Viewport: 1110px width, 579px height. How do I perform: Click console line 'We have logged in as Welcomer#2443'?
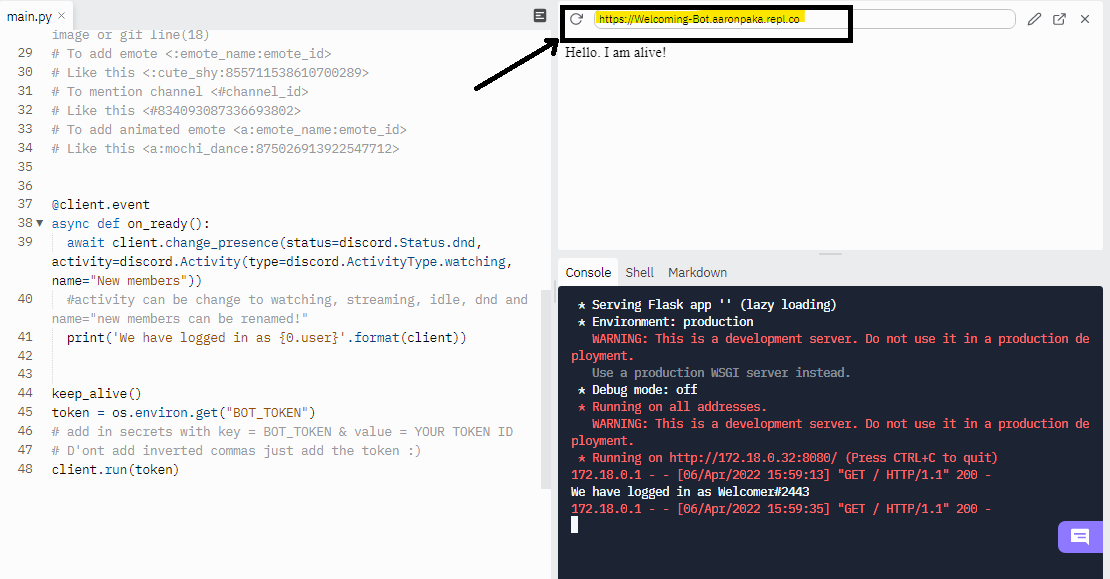(x=690, y=492)
